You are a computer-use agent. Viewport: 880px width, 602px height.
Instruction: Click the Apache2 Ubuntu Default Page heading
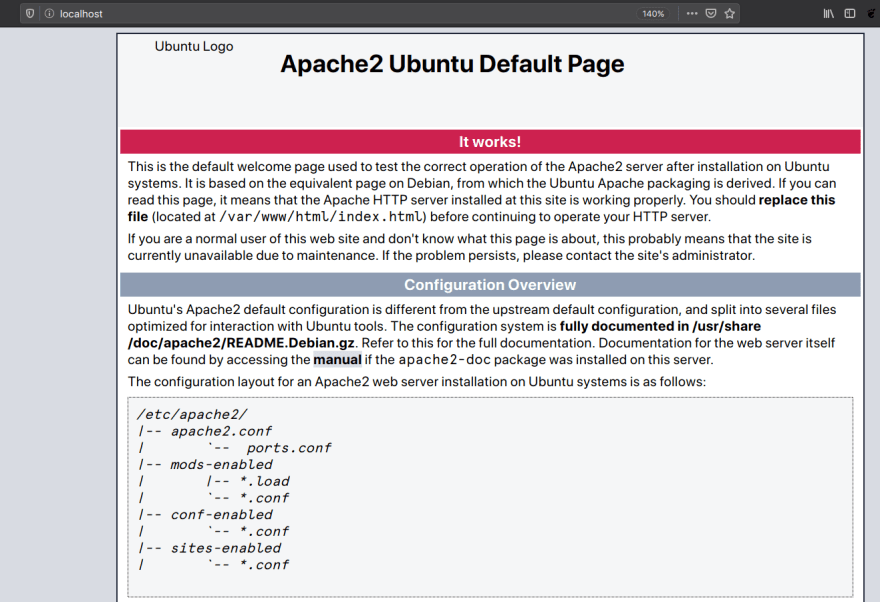pos(452,64)
